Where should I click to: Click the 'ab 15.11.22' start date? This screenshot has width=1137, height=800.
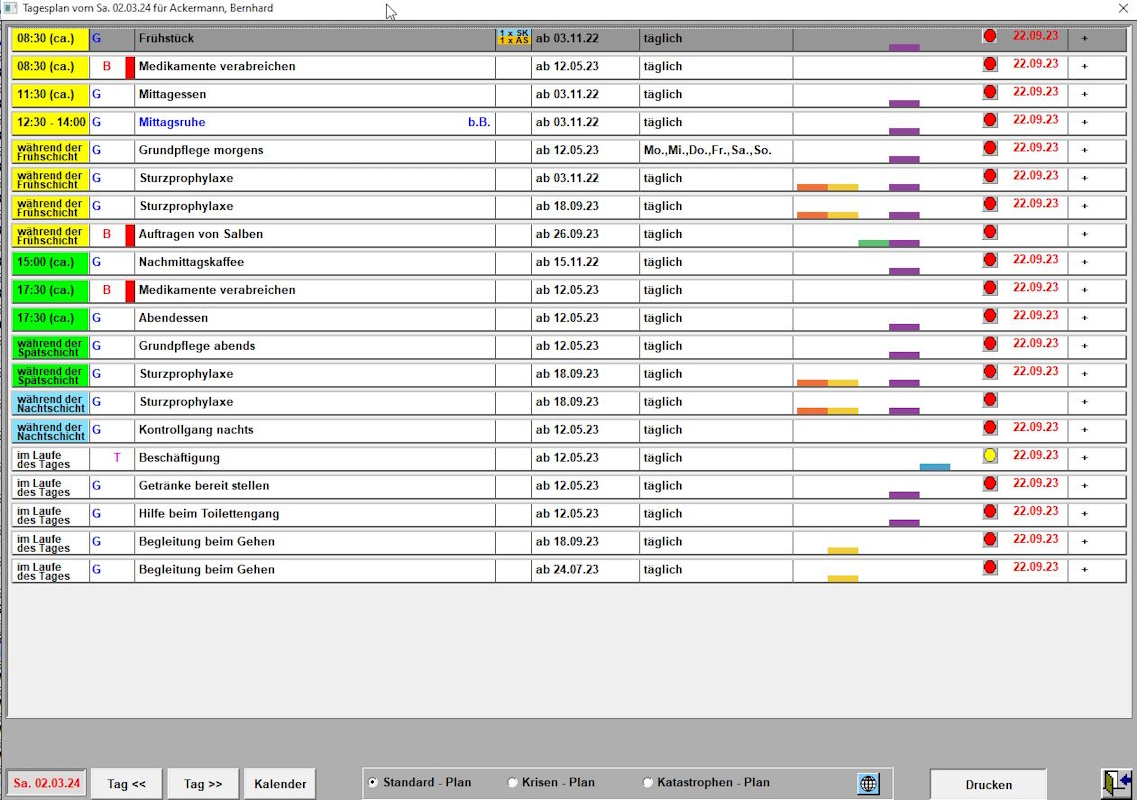(x=567, y=262)
